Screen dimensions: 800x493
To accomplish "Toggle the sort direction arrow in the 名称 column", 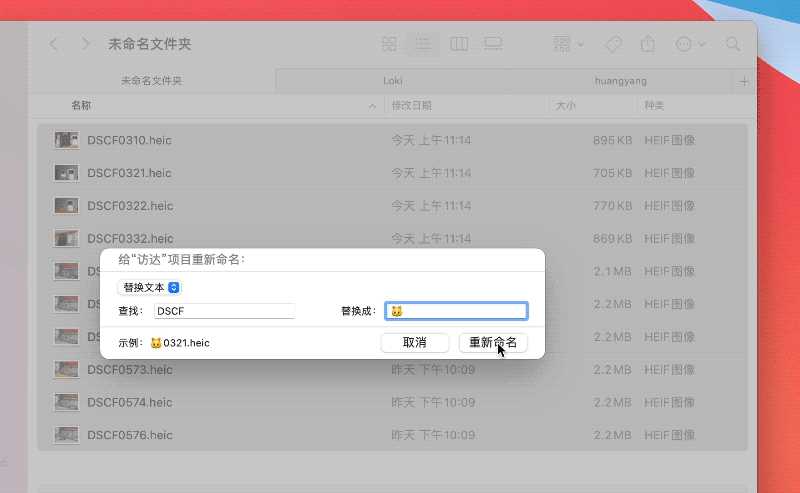I will coord(372,106).
